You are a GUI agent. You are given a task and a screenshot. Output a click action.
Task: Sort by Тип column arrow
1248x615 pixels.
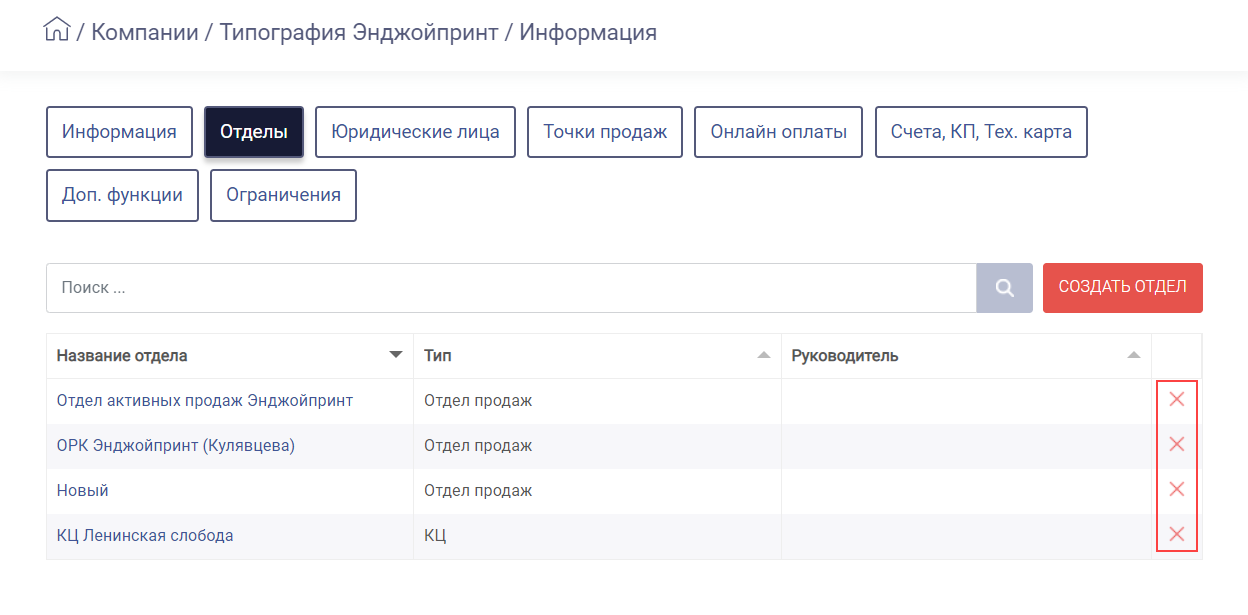pos(764,355)
